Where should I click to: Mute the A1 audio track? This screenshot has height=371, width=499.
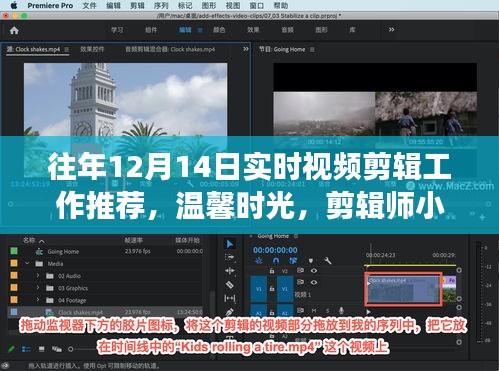(314, 311)
